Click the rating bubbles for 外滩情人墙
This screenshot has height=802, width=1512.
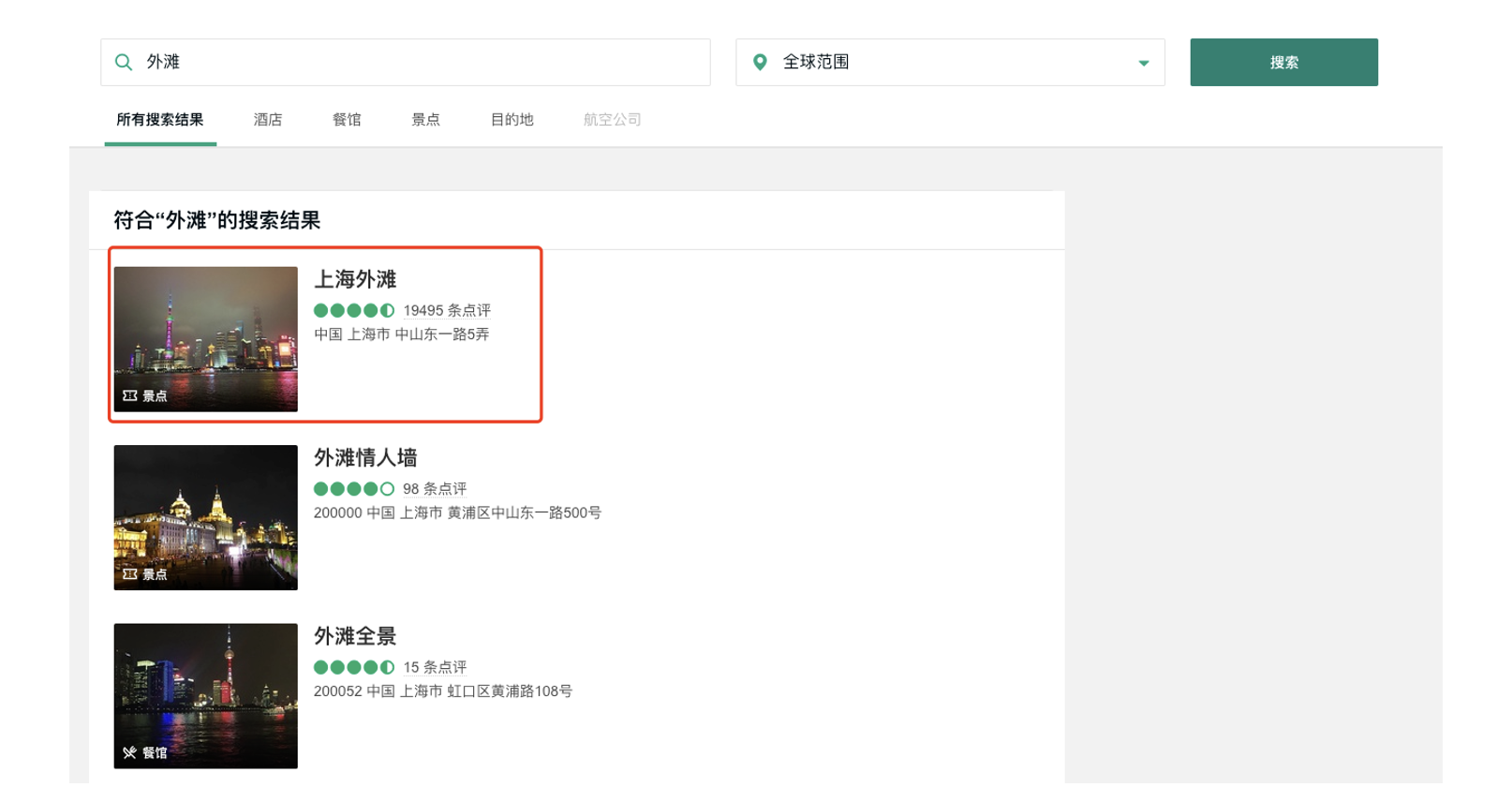(353, 488)
